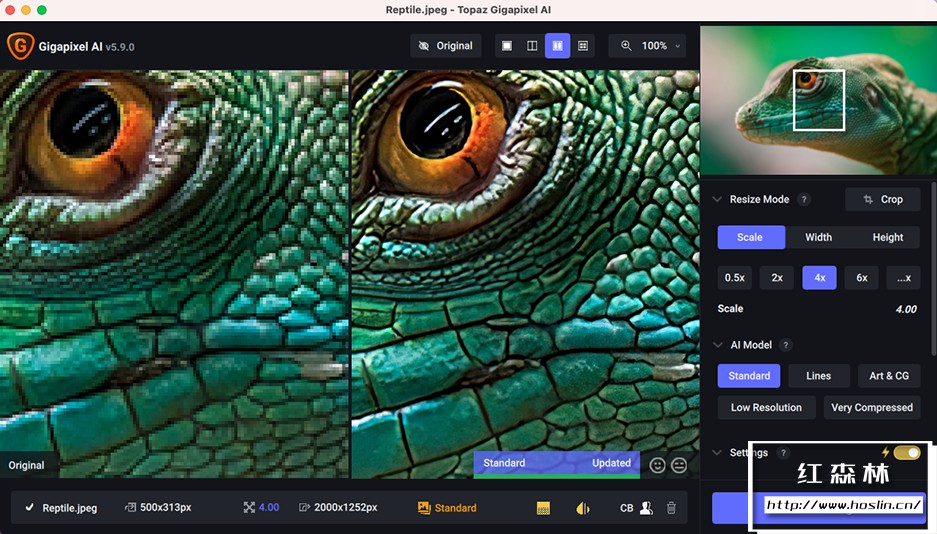Image resolution: width=937 pixels, height=534 pixels.
Task: Collapse the AI Model section
Action: (x=718, y=345)
